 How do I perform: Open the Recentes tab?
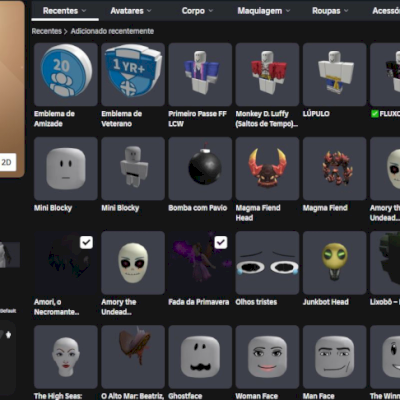pos(65,11)
